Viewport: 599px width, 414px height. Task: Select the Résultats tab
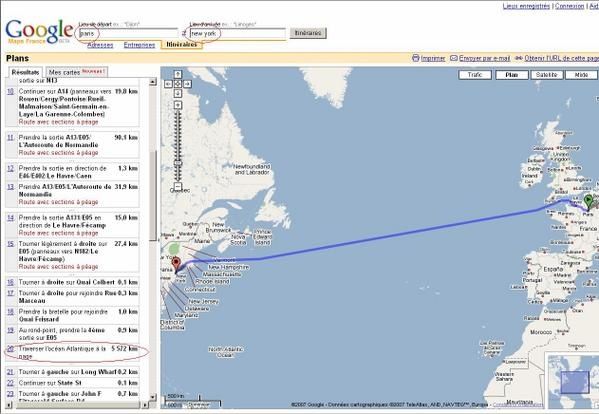[25, 72]
